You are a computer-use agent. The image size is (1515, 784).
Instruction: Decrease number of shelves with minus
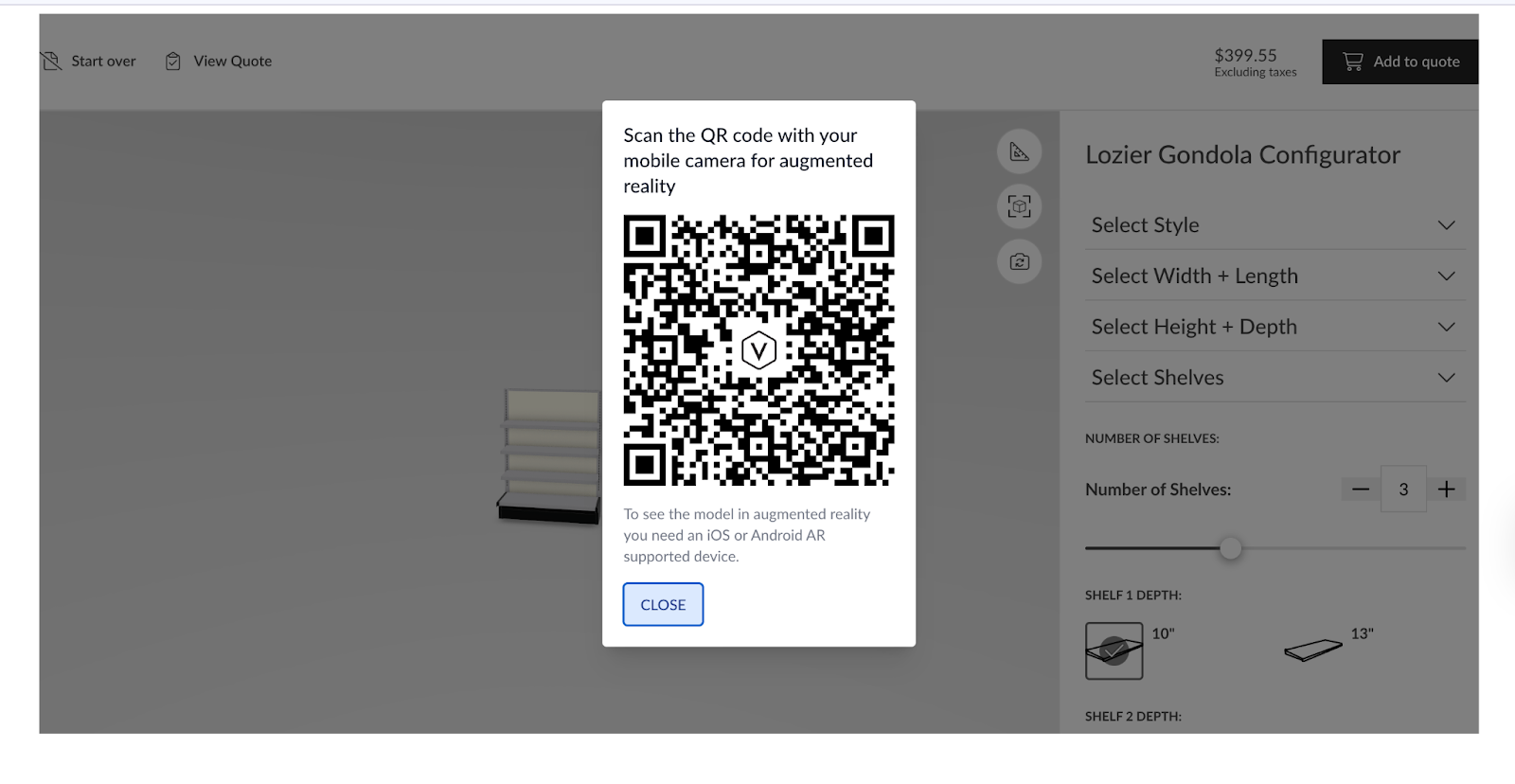pos(1361,490)
